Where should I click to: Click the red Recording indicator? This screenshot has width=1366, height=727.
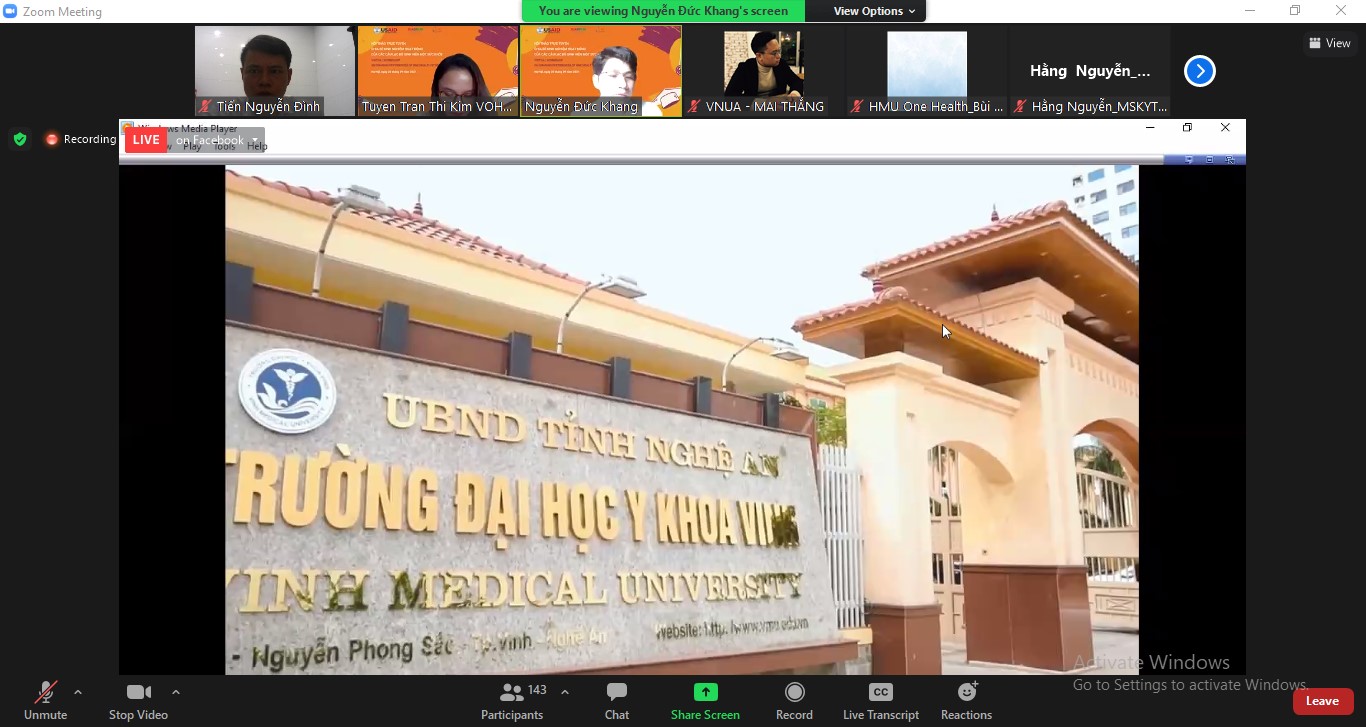(x=80, y=139)
